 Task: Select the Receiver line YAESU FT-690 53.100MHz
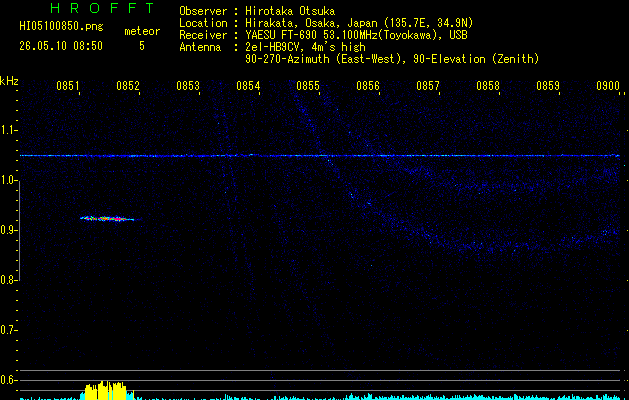point(323,35)
